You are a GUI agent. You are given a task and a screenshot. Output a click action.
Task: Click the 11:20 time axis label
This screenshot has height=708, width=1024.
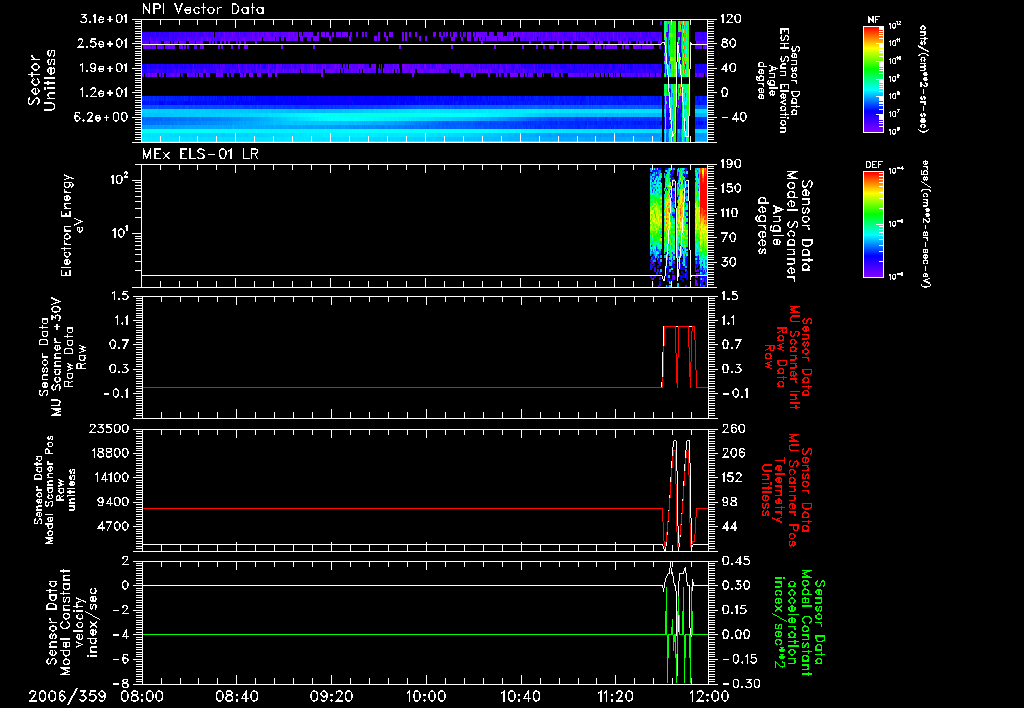(x=615, y=696)
